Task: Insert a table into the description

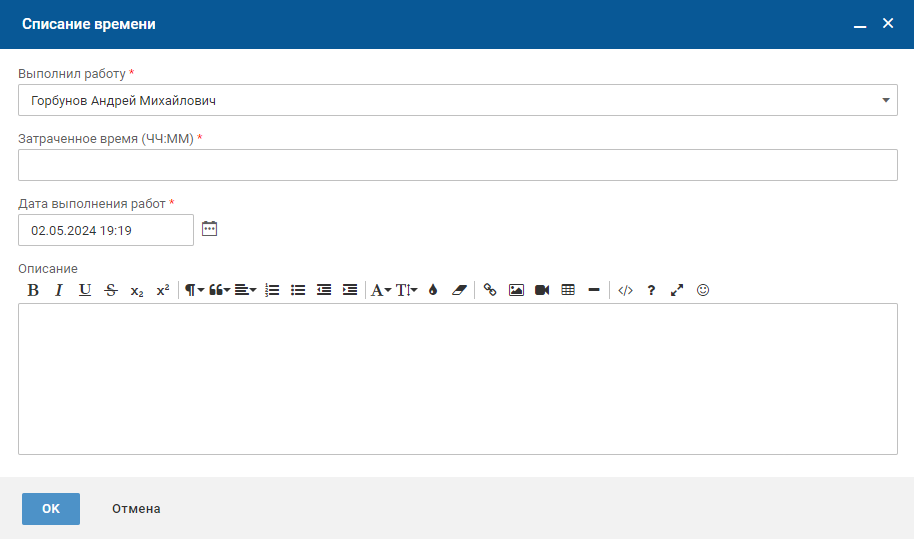Action: (568, 290)
